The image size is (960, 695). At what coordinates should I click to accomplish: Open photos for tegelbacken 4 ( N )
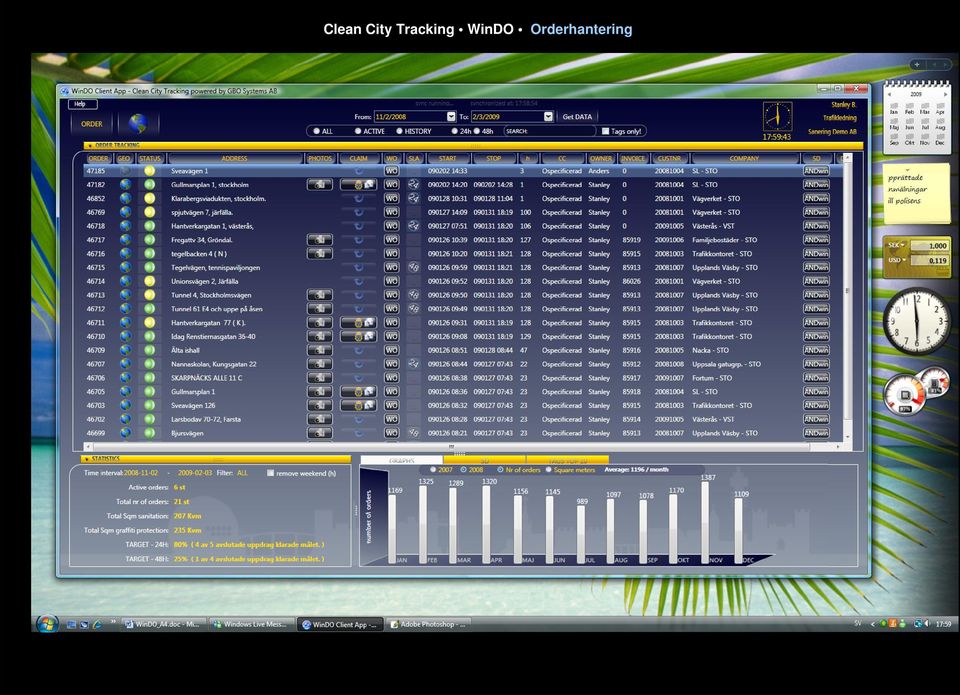320,254
